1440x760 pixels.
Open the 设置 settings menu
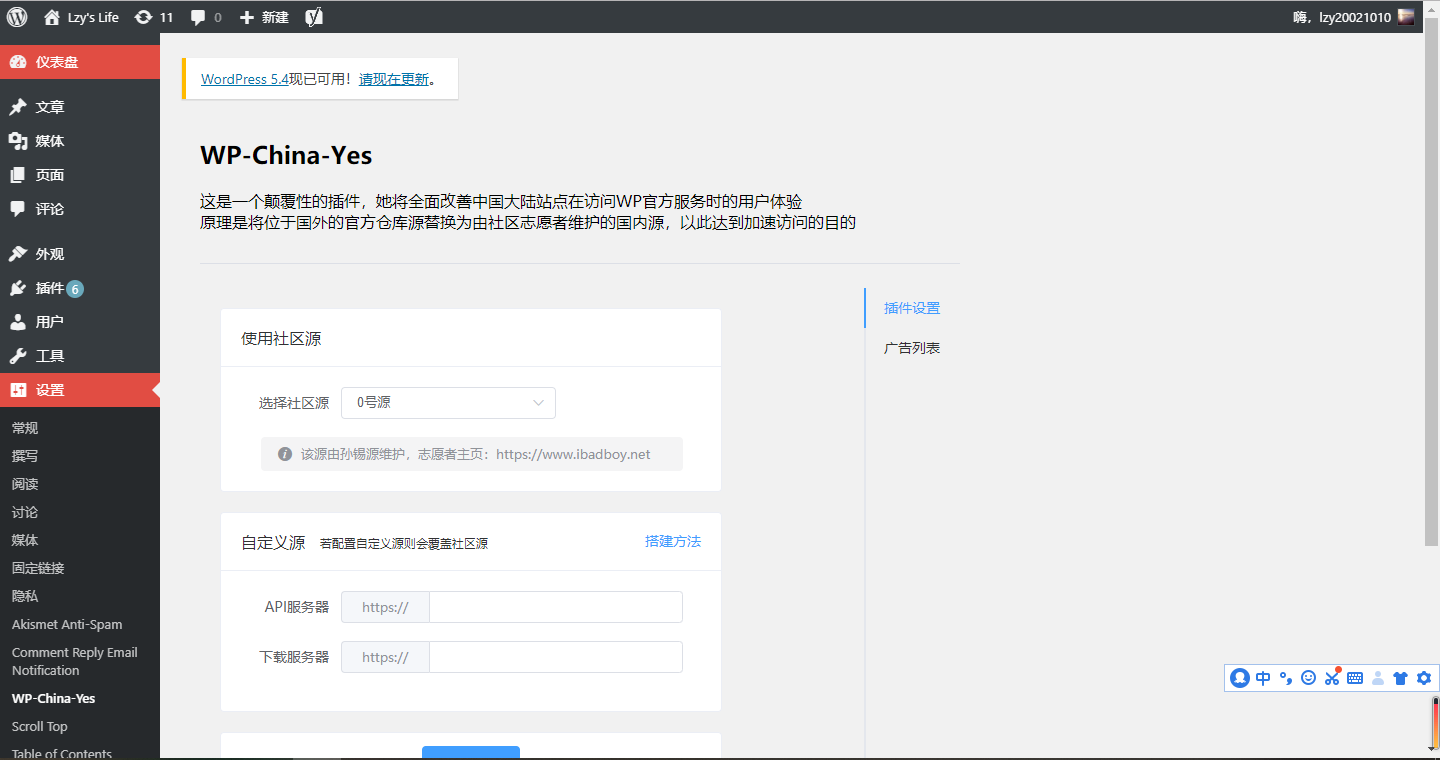pyautogui.click(x=80, y=390)
